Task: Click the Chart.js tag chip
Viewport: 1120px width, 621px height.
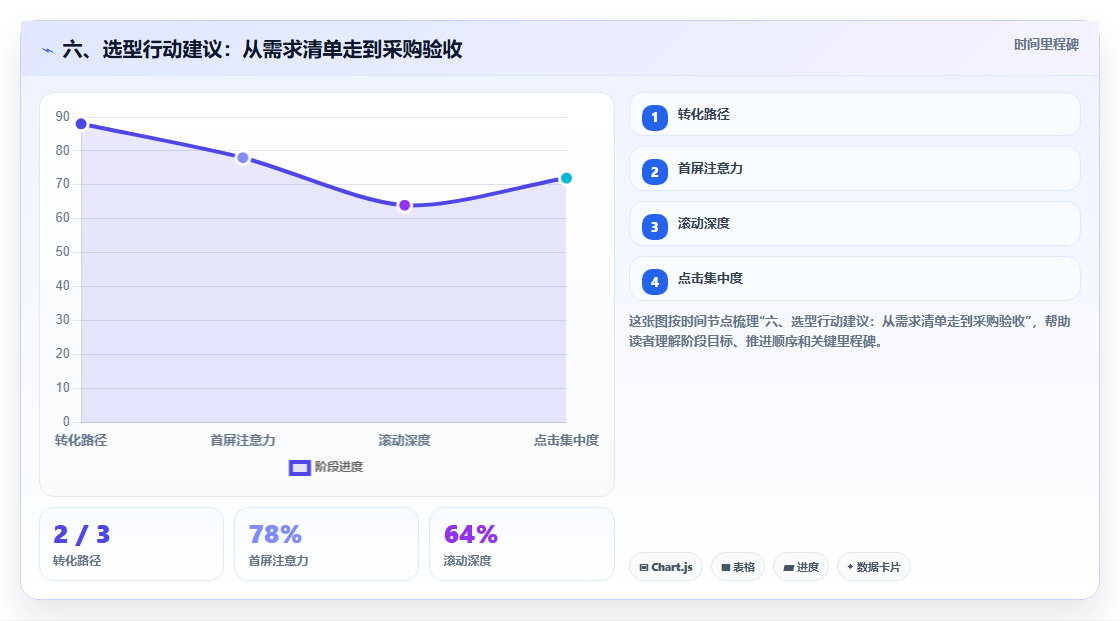Action: [x=666, y=567]
